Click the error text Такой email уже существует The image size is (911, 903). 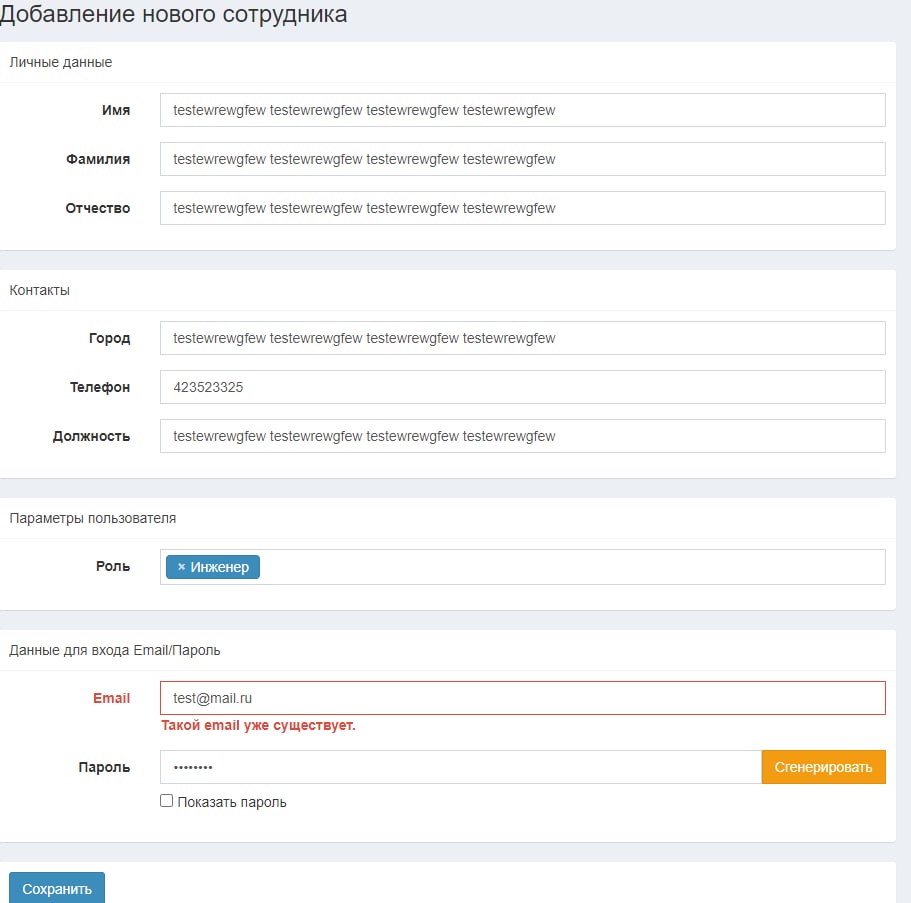coord(258,725)
